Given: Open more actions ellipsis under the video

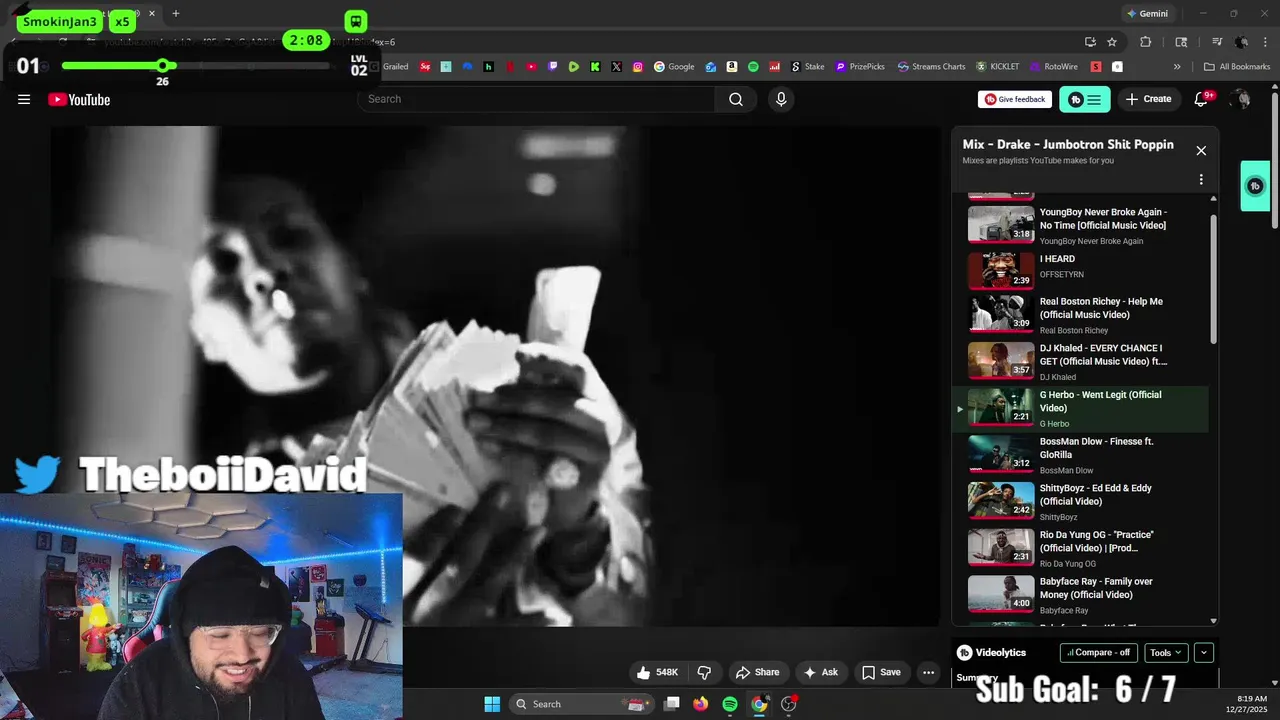Looking at the screenshot, I should [929, 672].
